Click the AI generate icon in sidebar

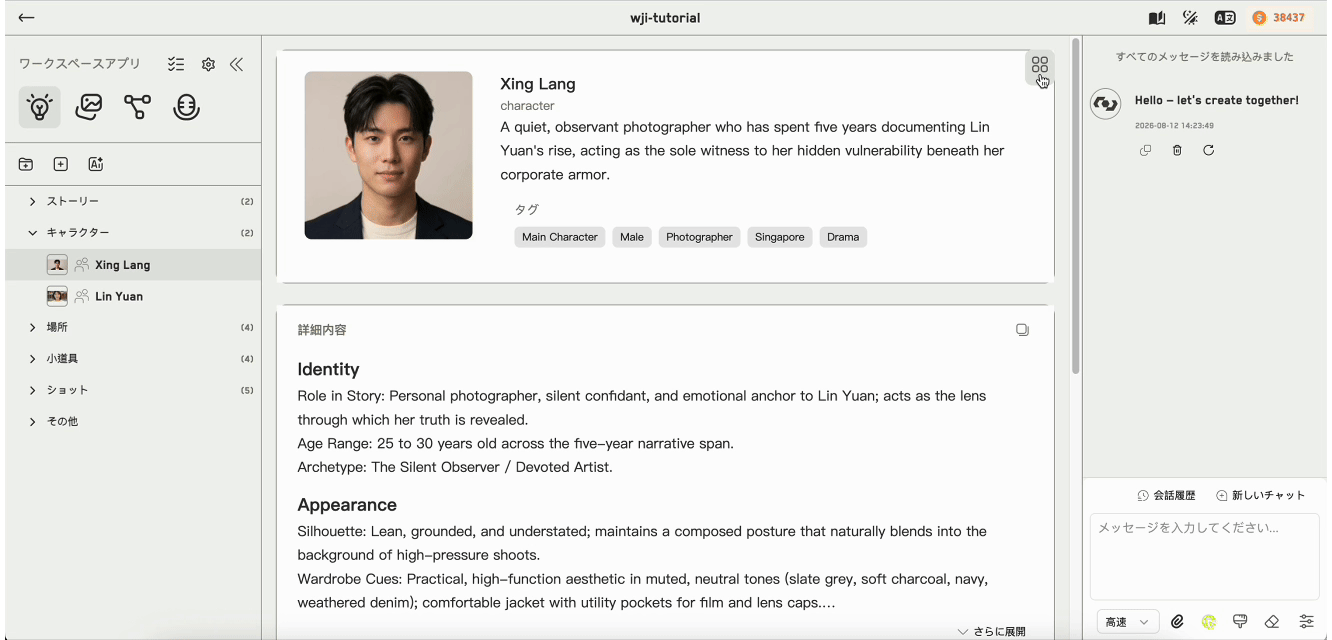coord(96,164)
